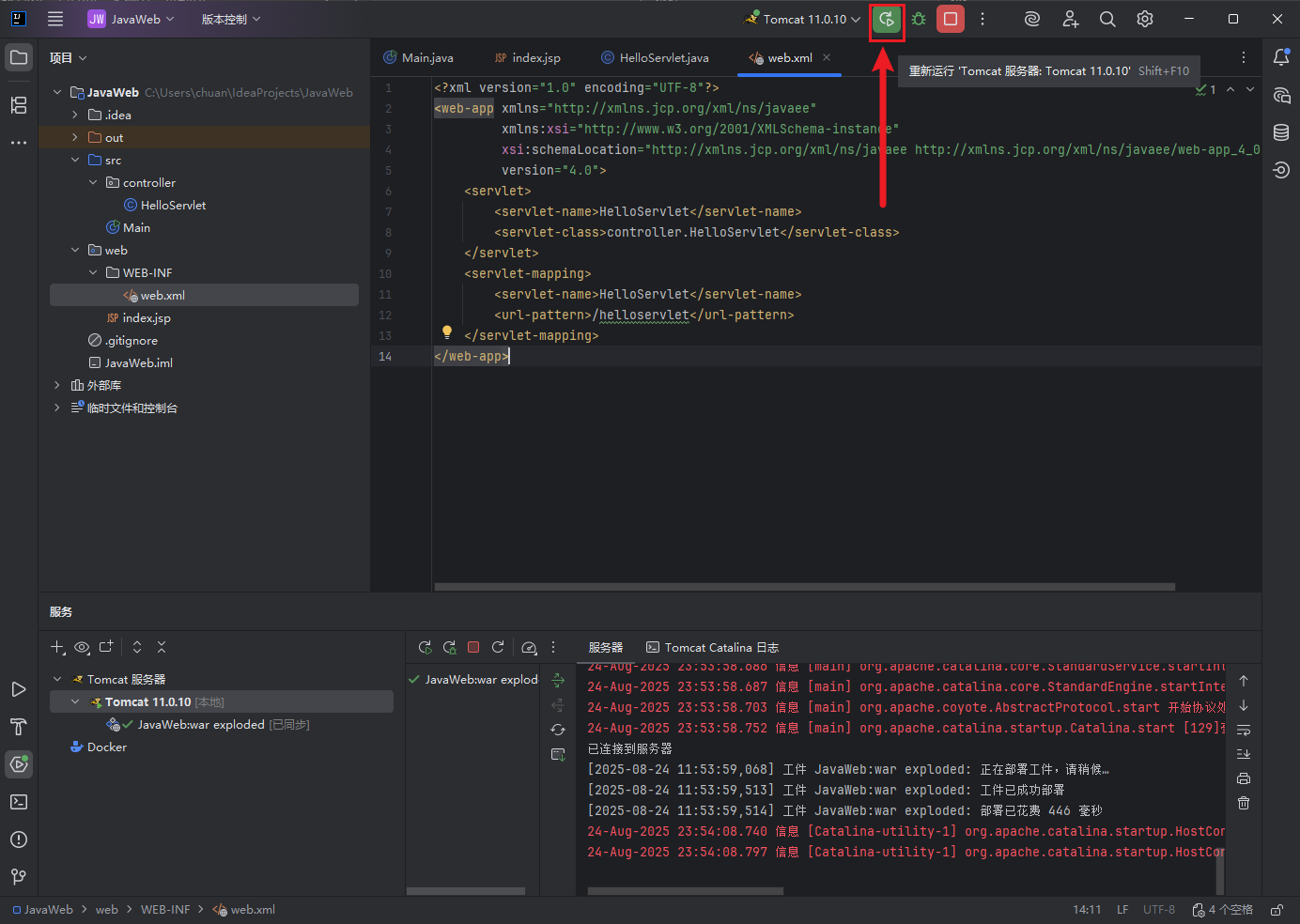Open the Run tool window icon
The width and height of the screenshot is (1300, 924).
(19, 689)
